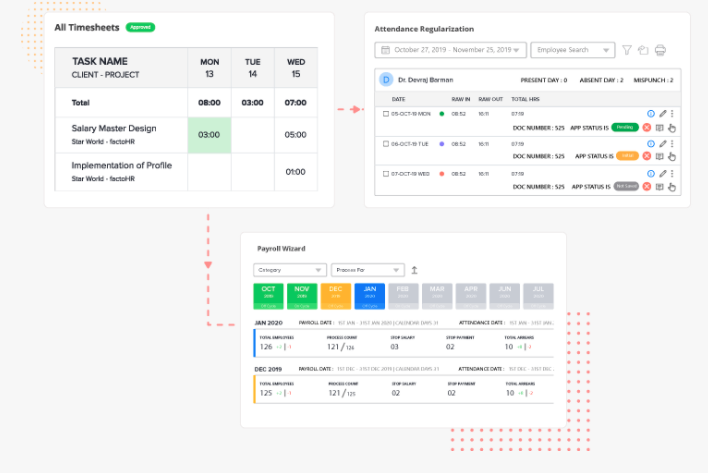Select the NOV 2019 month tile
The image size is (708, 473).
(x=302, y=296)
